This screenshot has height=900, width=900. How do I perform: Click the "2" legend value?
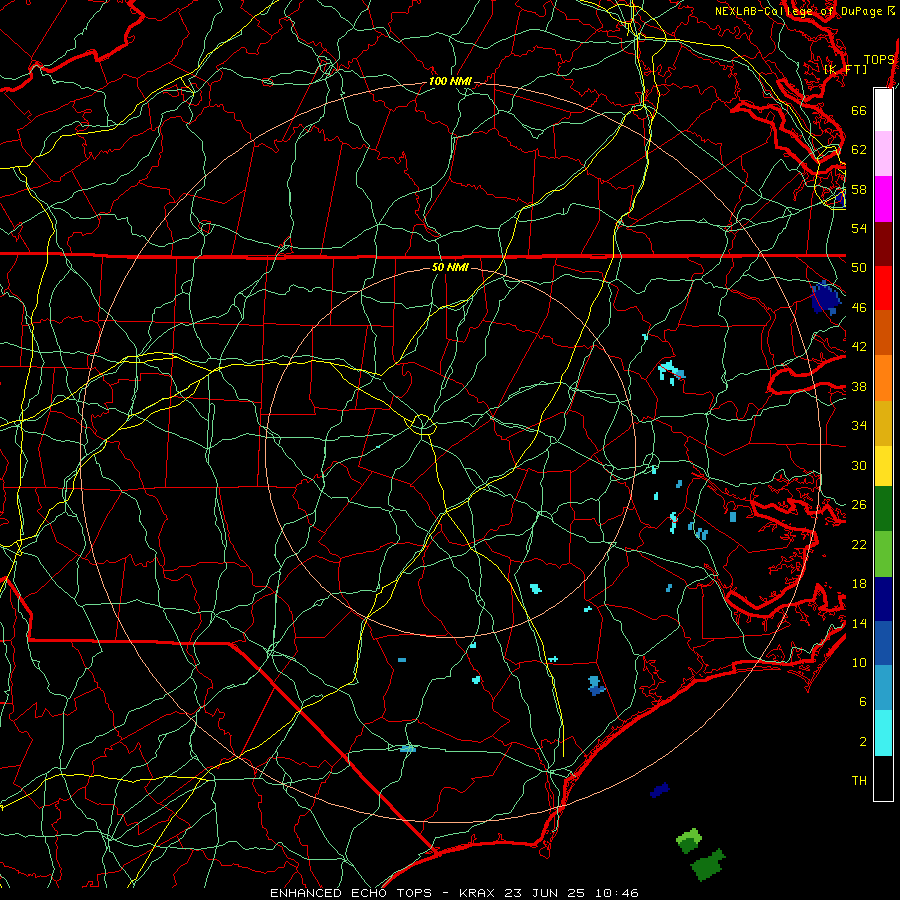coord(863,742)
